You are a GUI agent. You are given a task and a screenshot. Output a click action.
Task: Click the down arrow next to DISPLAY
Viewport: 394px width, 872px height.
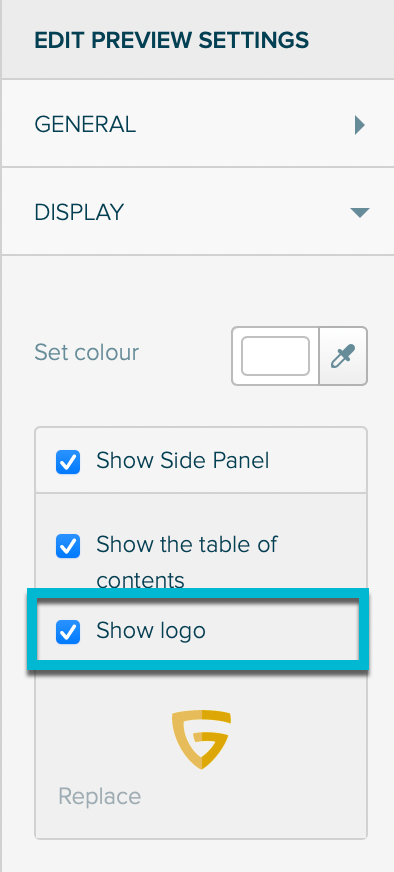pyautogui.click(x=359, y=212)
